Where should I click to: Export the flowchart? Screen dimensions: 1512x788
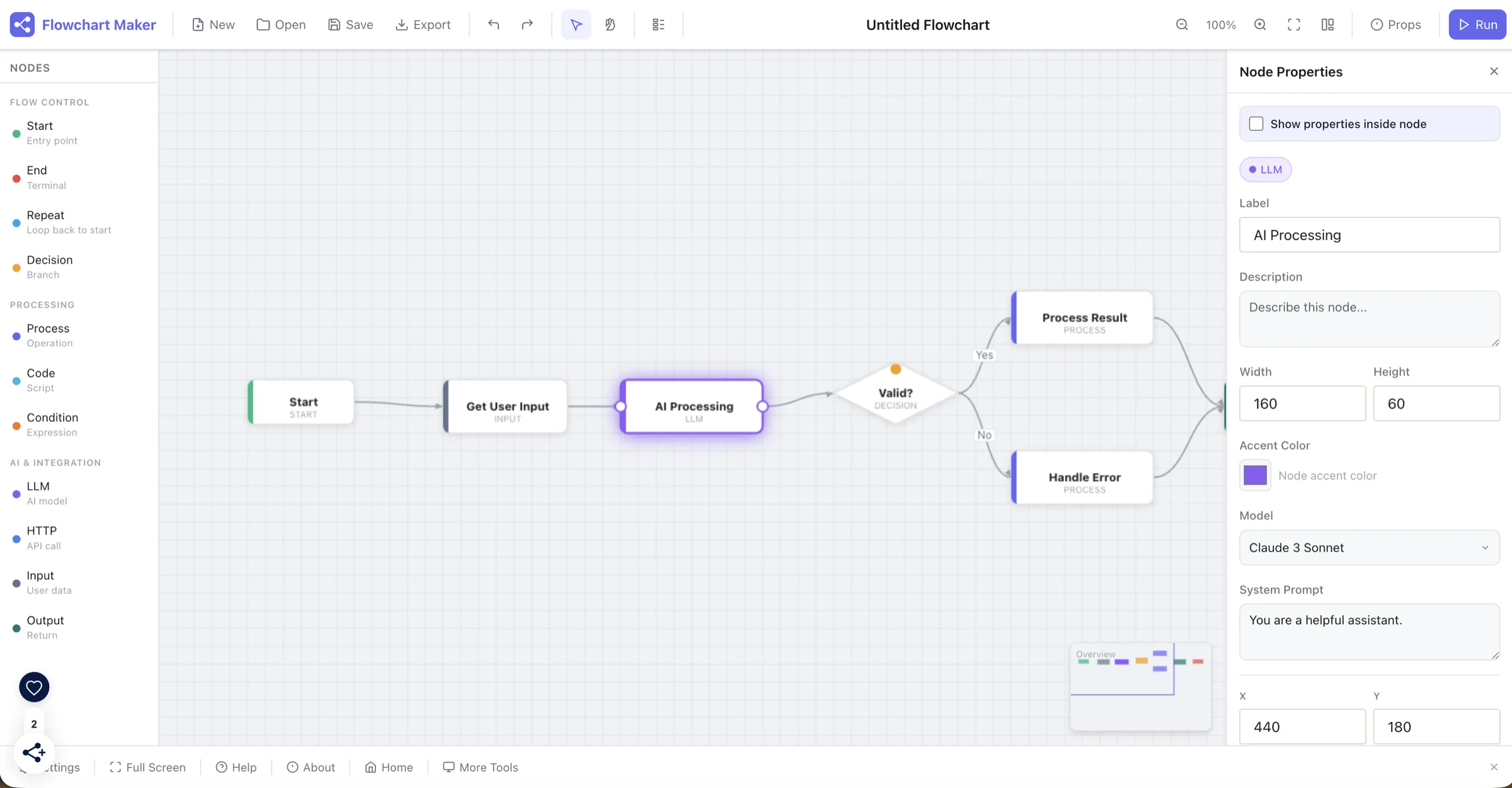coord(423,25)
